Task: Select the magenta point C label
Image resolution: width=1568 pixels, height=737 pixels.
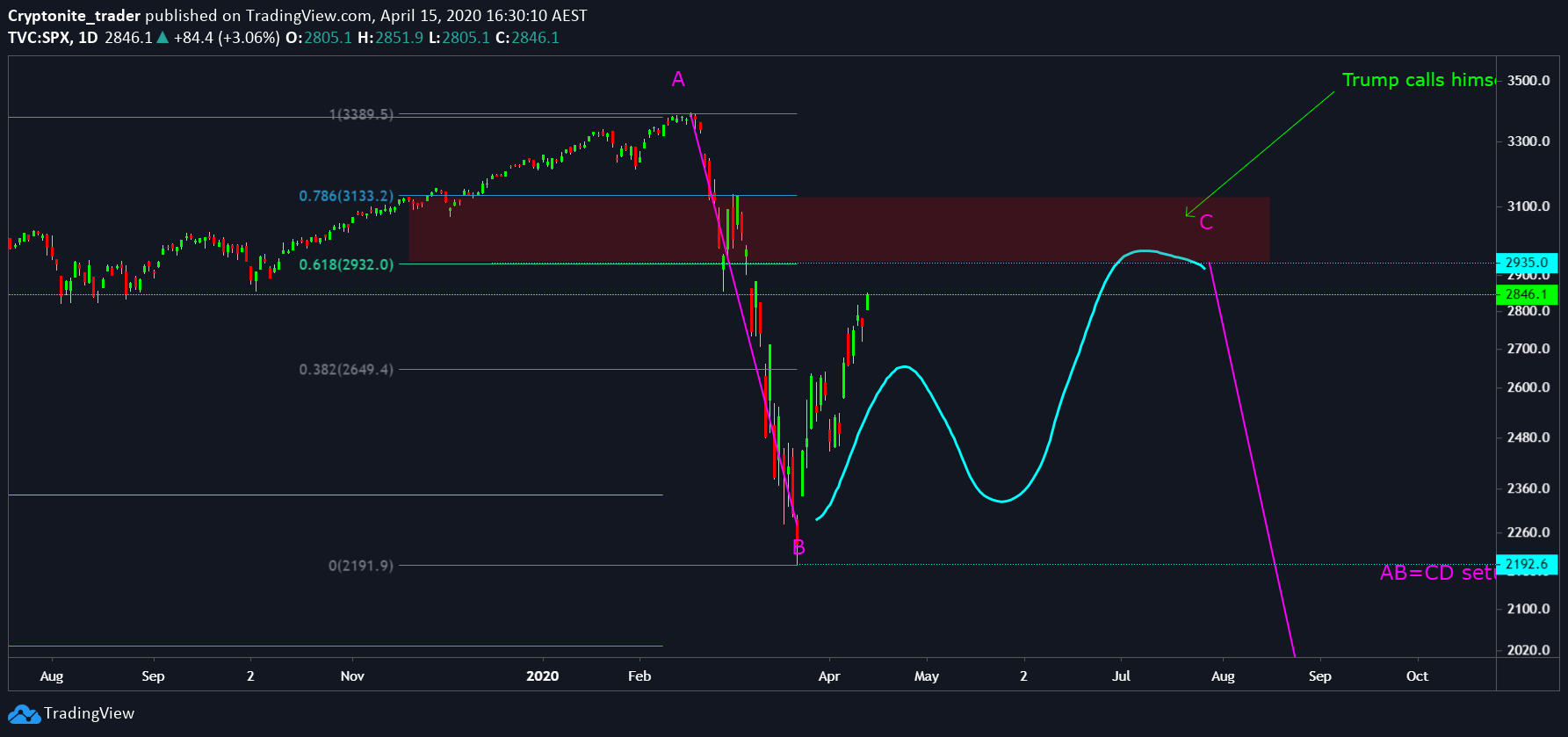Action: point(1206,222)
